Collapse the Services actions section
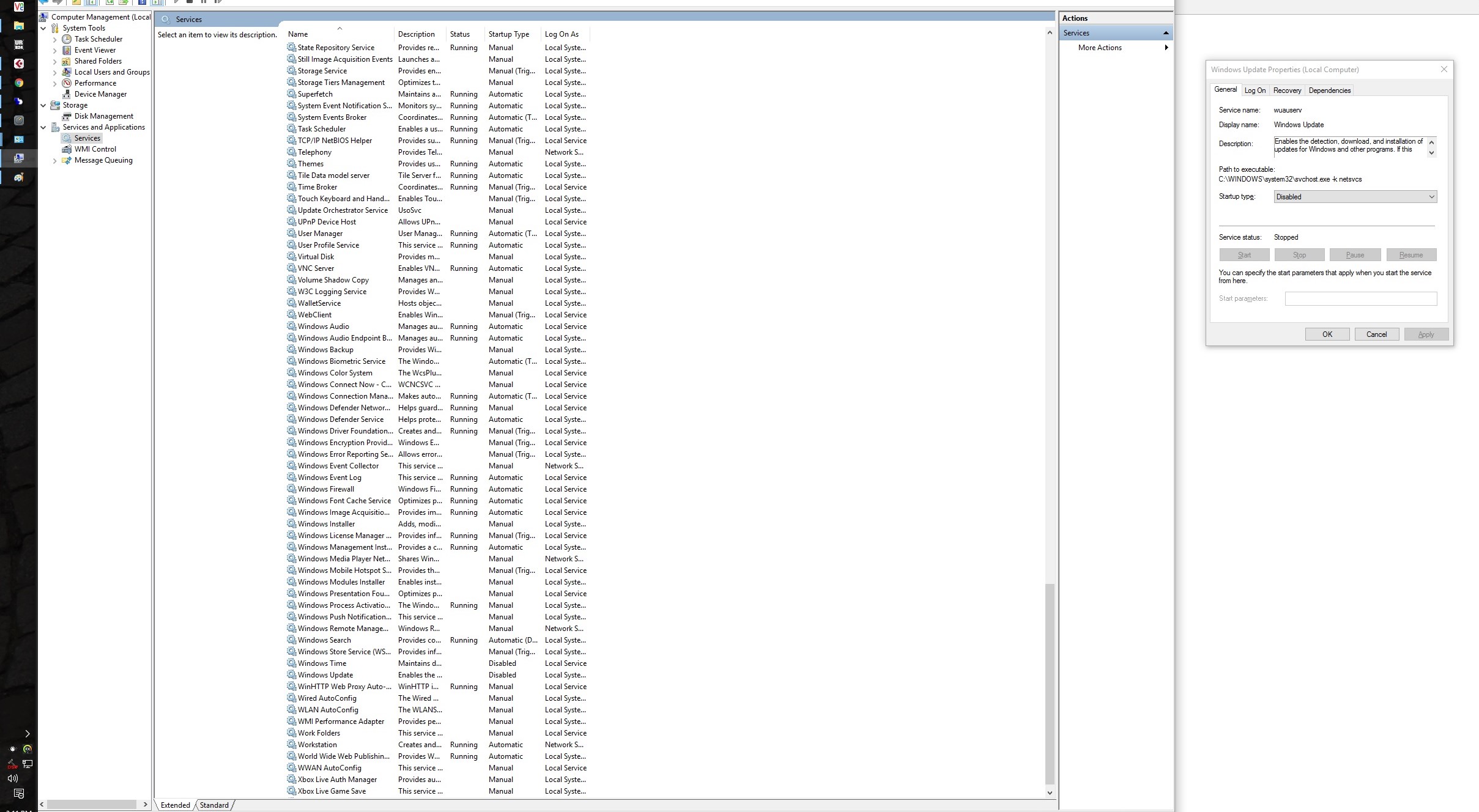 pyautogui.click(x=1166, y=33)
